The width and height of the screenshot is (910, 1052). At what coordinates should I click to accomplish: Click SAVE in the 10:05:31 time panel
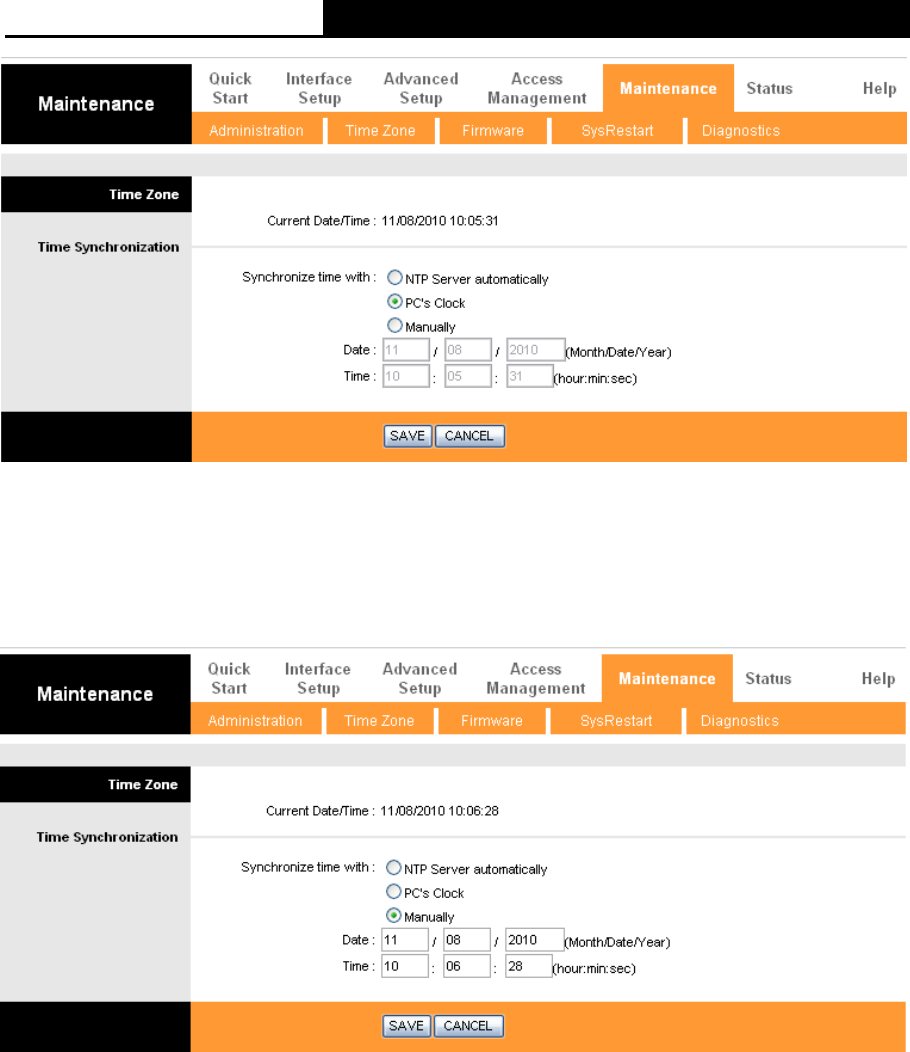coord(407,436)
